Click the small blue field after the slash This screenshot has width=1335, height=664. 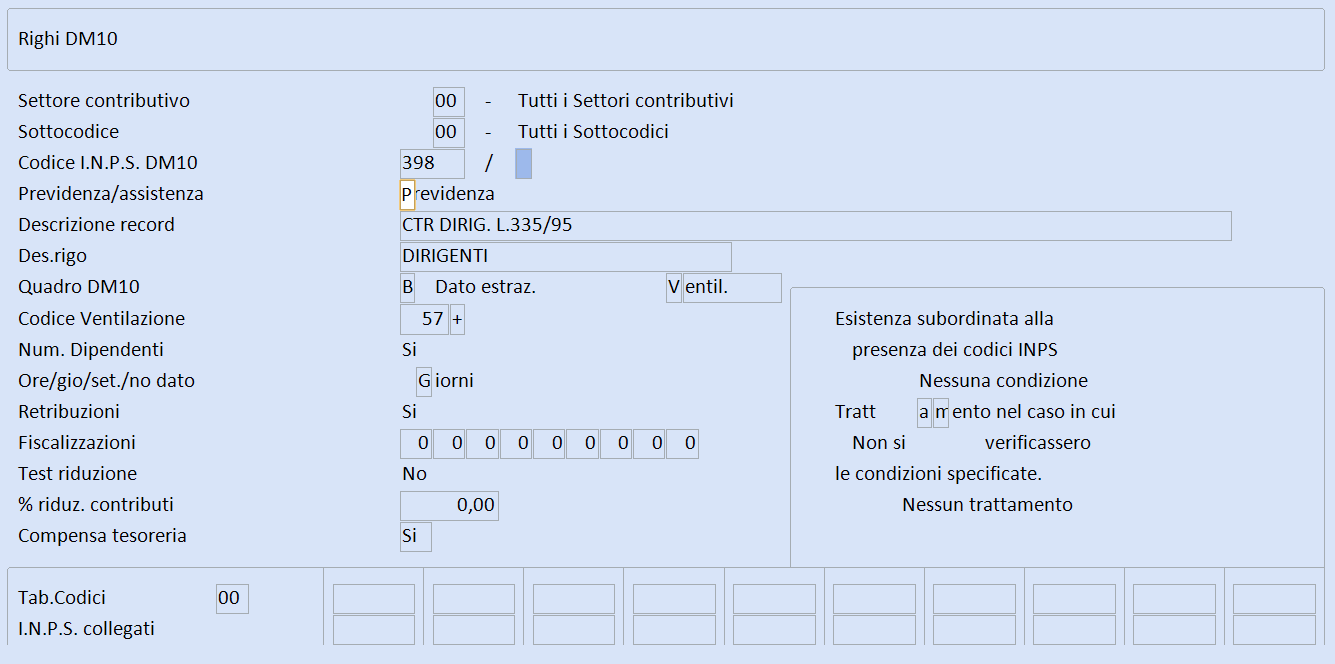point(523,163)
